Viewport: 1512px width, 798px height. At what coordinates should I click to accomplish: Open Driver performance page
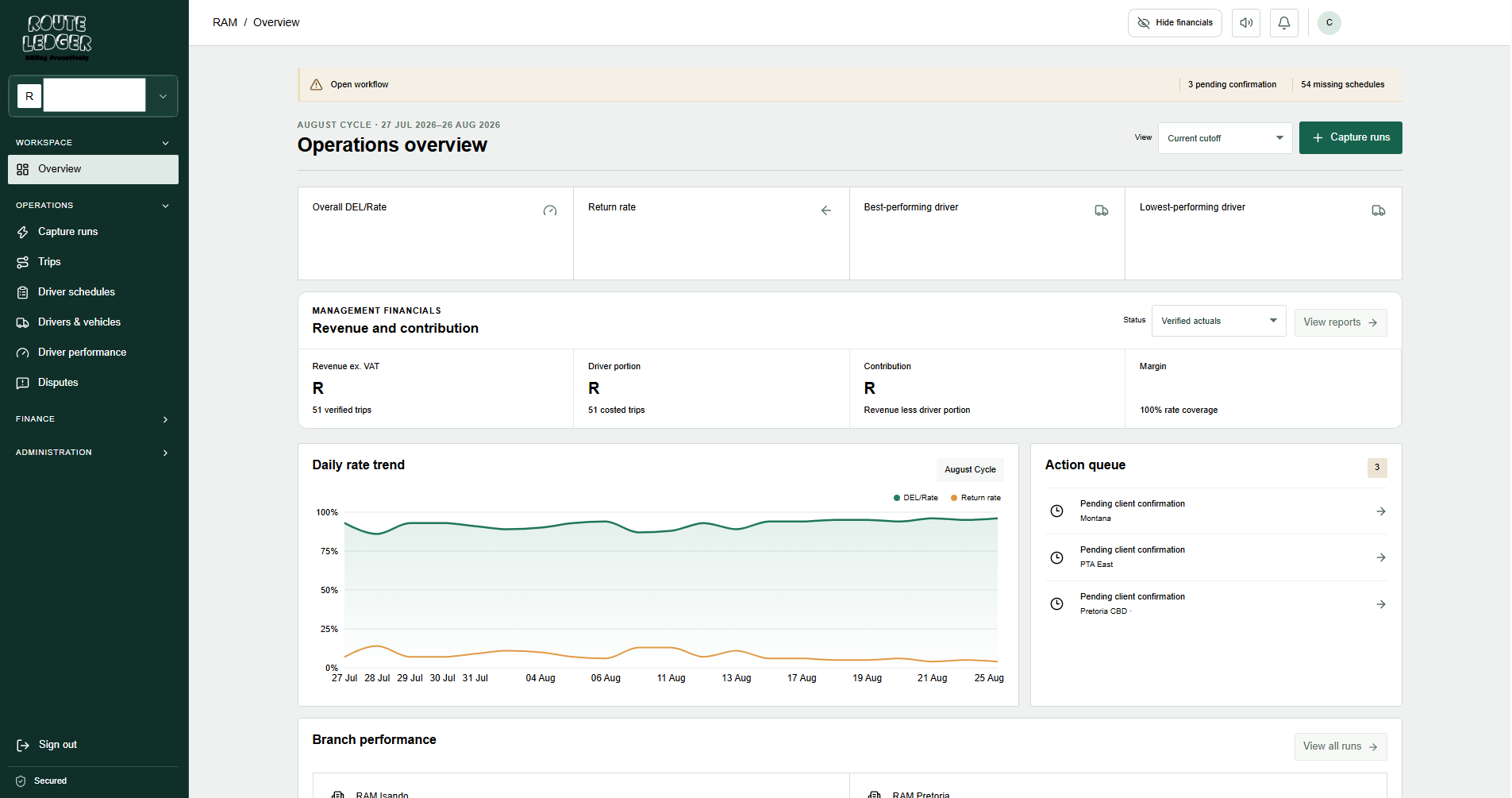click(93, 353)
